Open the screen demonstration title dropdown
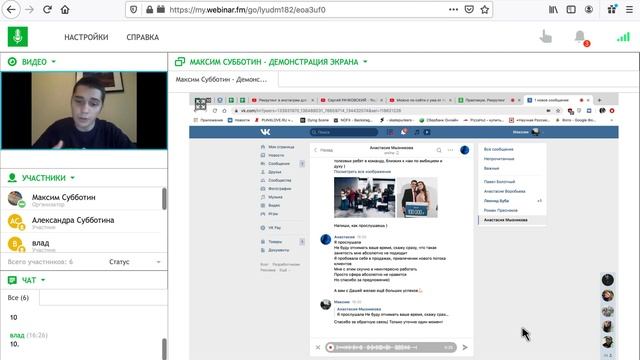Image resolution: width=640 pixels, height=360 pixels. pos(365,62)
